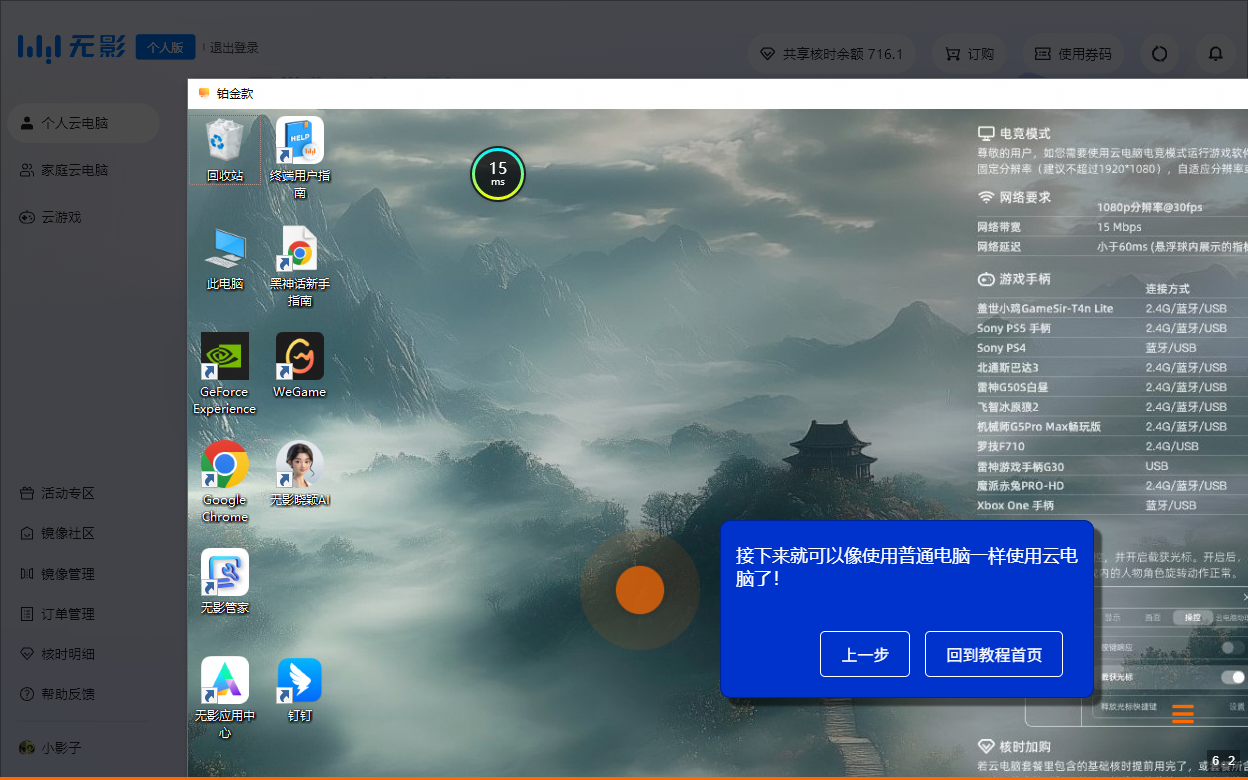Launch DingTalk (钉钉)

299,680
